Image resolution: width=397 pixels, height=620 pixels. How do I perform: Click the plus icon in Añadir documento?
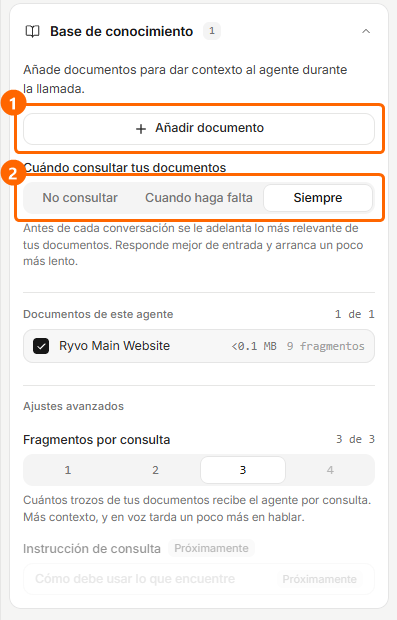coord(141,129)
